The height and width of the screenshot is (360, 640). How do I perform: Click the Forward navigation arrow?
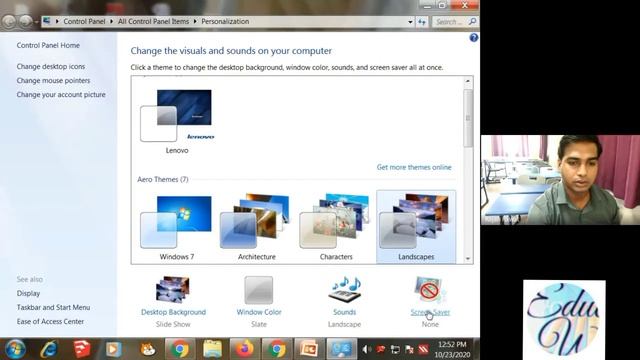[25, 21]
